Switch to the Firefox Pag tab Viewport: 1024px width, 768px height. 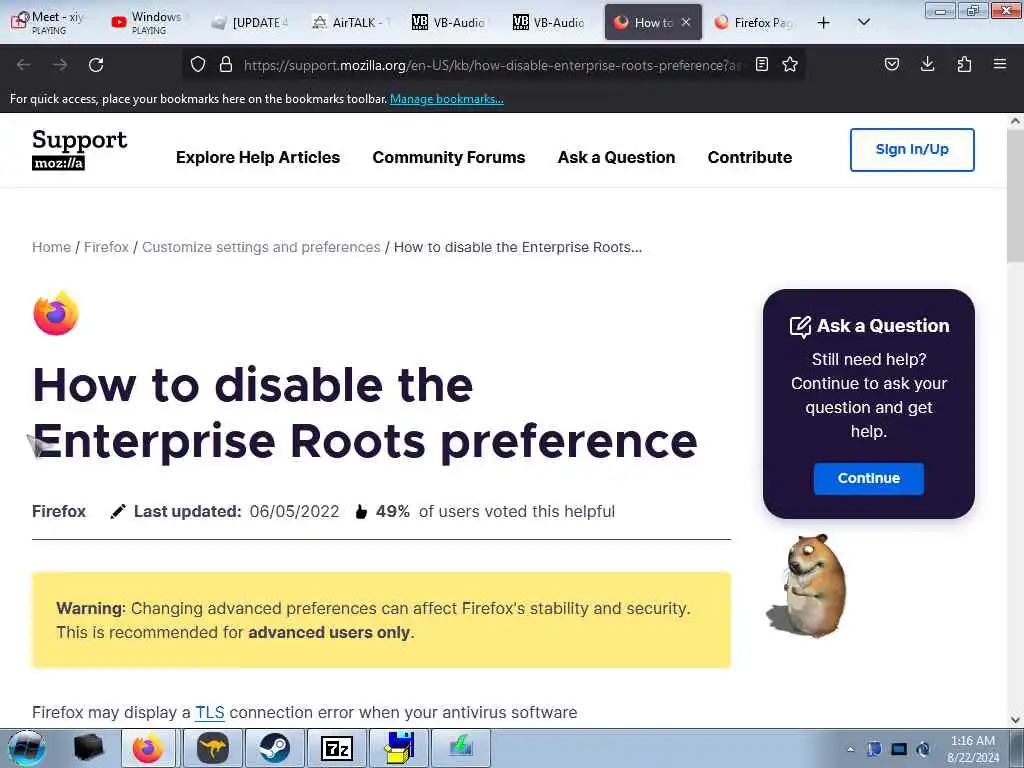pos(756,22)
